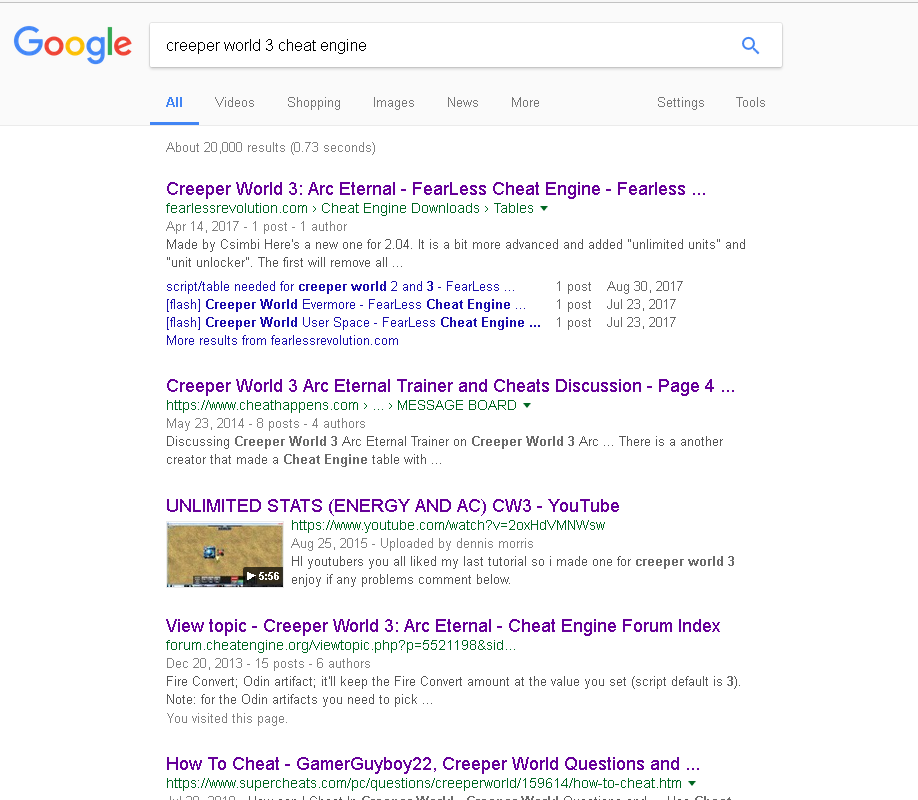Click More results from fearlessrevolution.com
Screen dimensions: 918x800
282,340
